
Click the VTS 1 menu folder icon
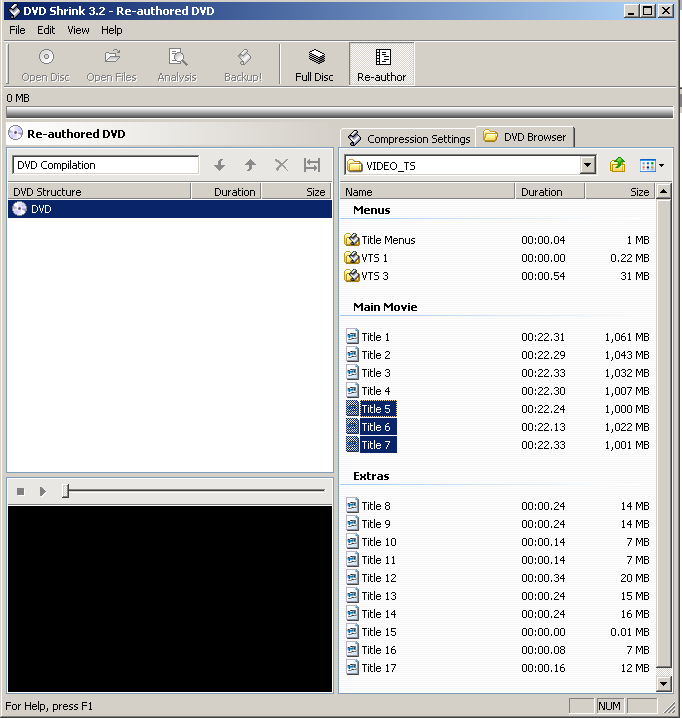(x=352, y=258)
